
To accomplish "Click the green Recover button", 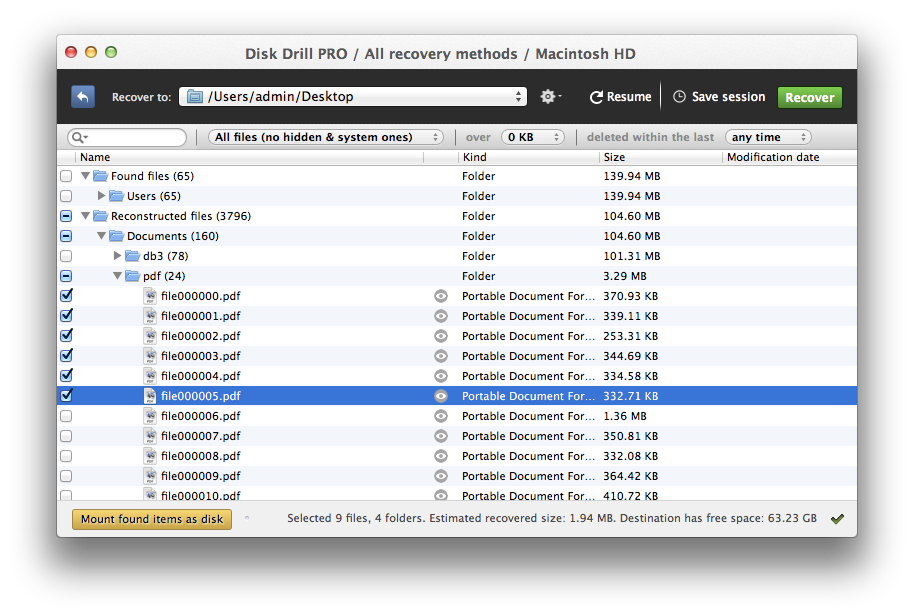I will point(810,97).
